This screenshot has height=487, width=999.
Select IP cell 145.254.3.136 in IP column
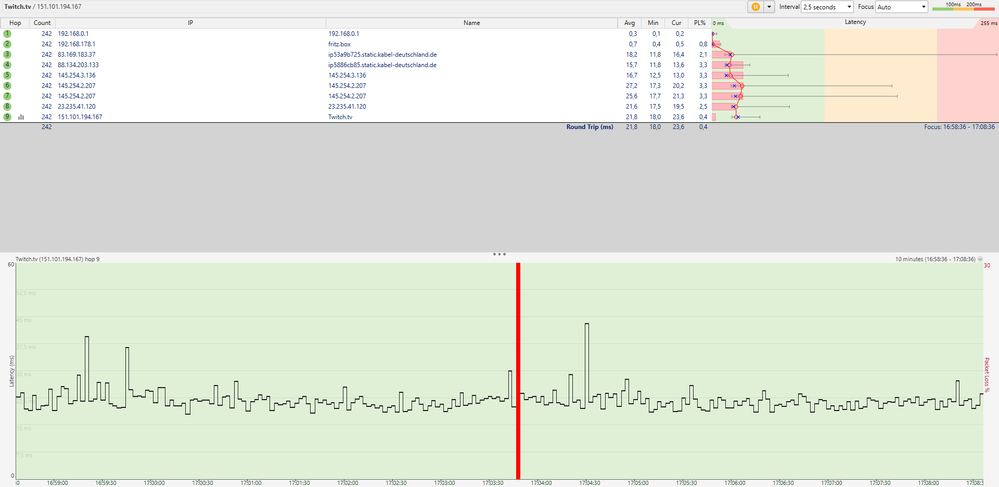pyautogui.click(x=76, y=75)
